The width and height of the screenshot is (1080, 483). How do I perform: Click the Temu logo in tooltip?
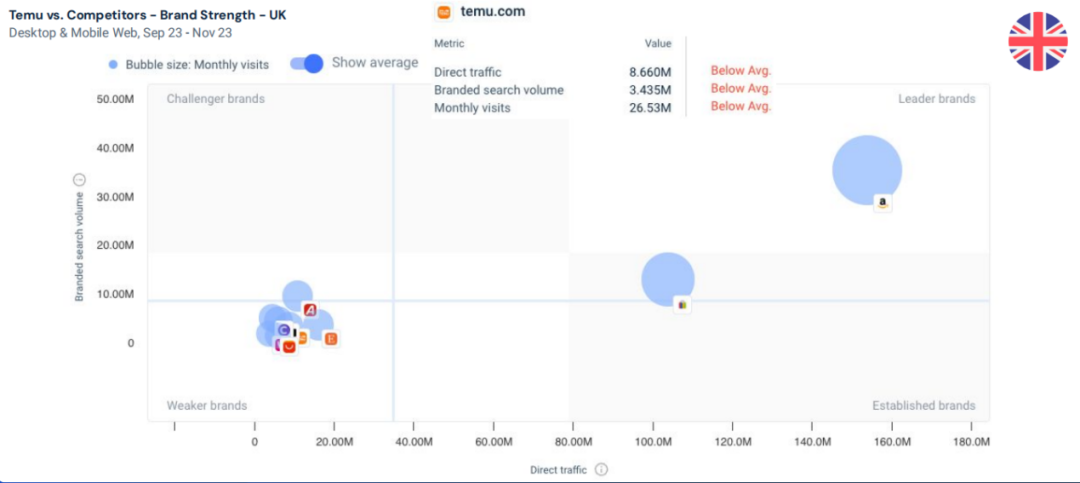pyautogui.click(x=444, y=12)
